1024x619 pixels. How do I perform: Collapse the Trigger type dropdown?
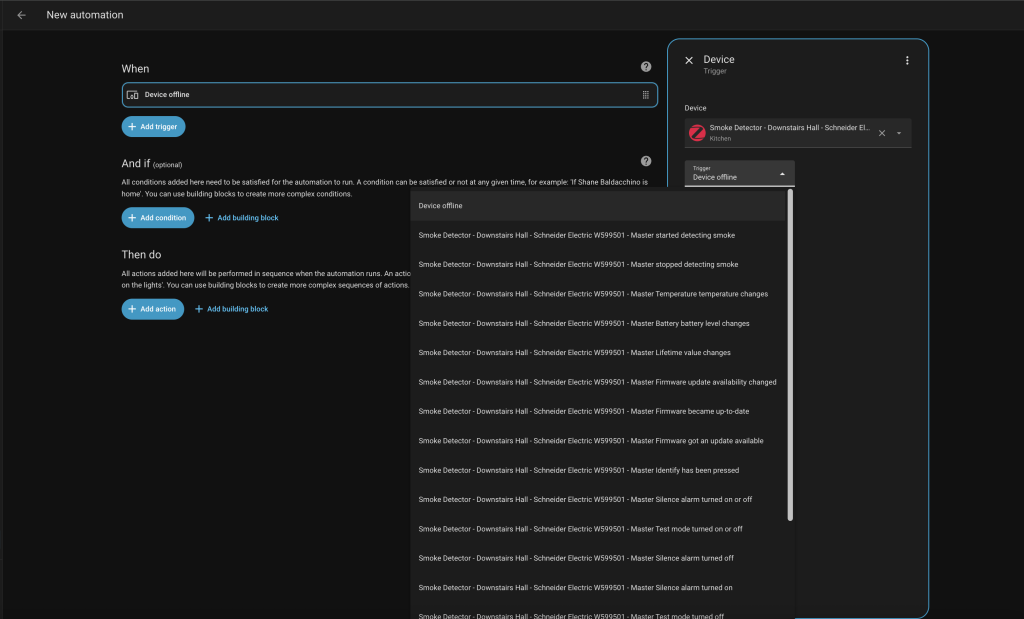(782, 173)
